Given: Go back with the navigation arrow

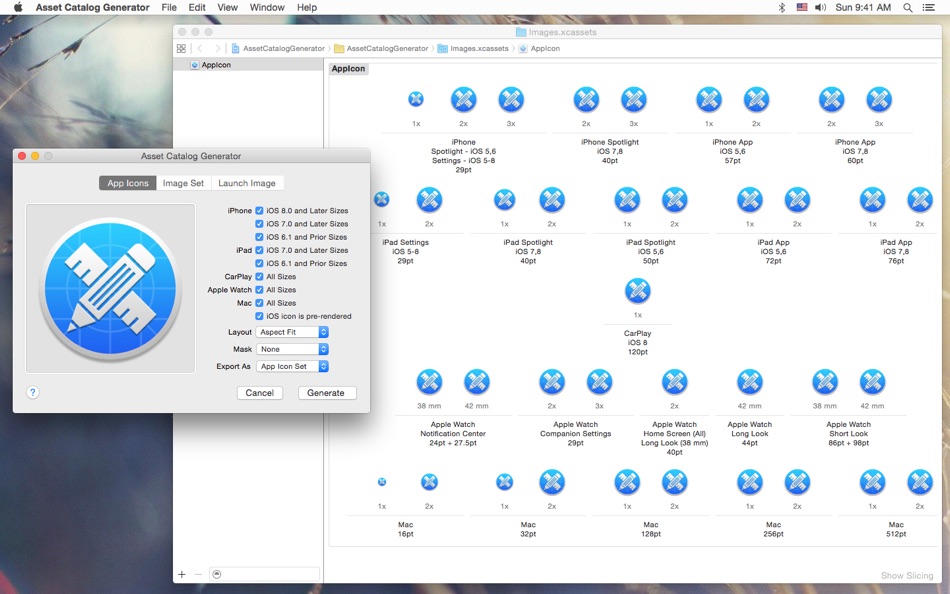Looking at the screenshot, I should click(x=200, y=48).
